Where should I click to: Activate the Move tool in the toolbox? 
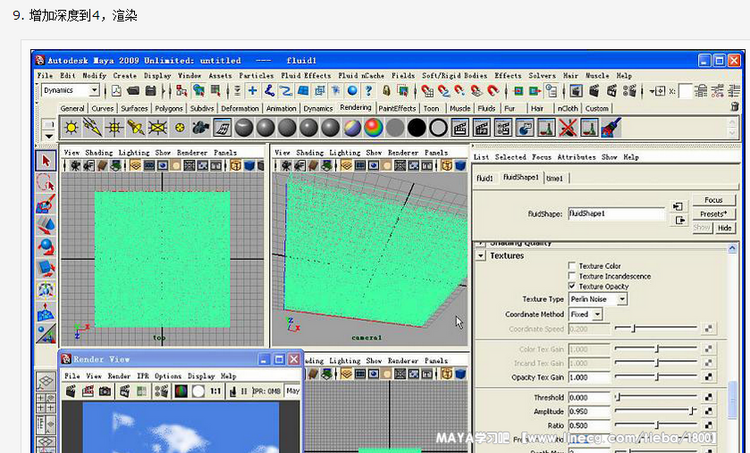[x=46, y=225]
